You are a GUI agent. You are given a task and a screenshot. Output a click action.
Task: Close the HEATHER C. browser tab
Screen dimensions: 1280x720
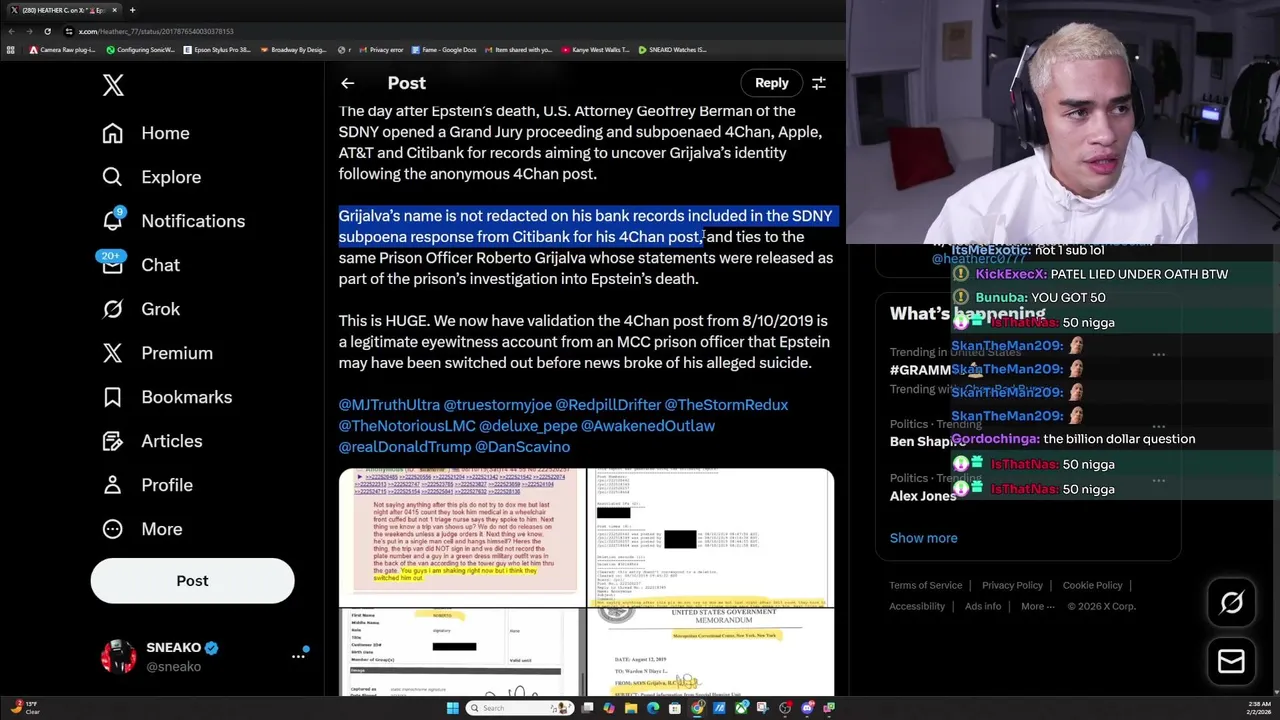click(114, 10)
